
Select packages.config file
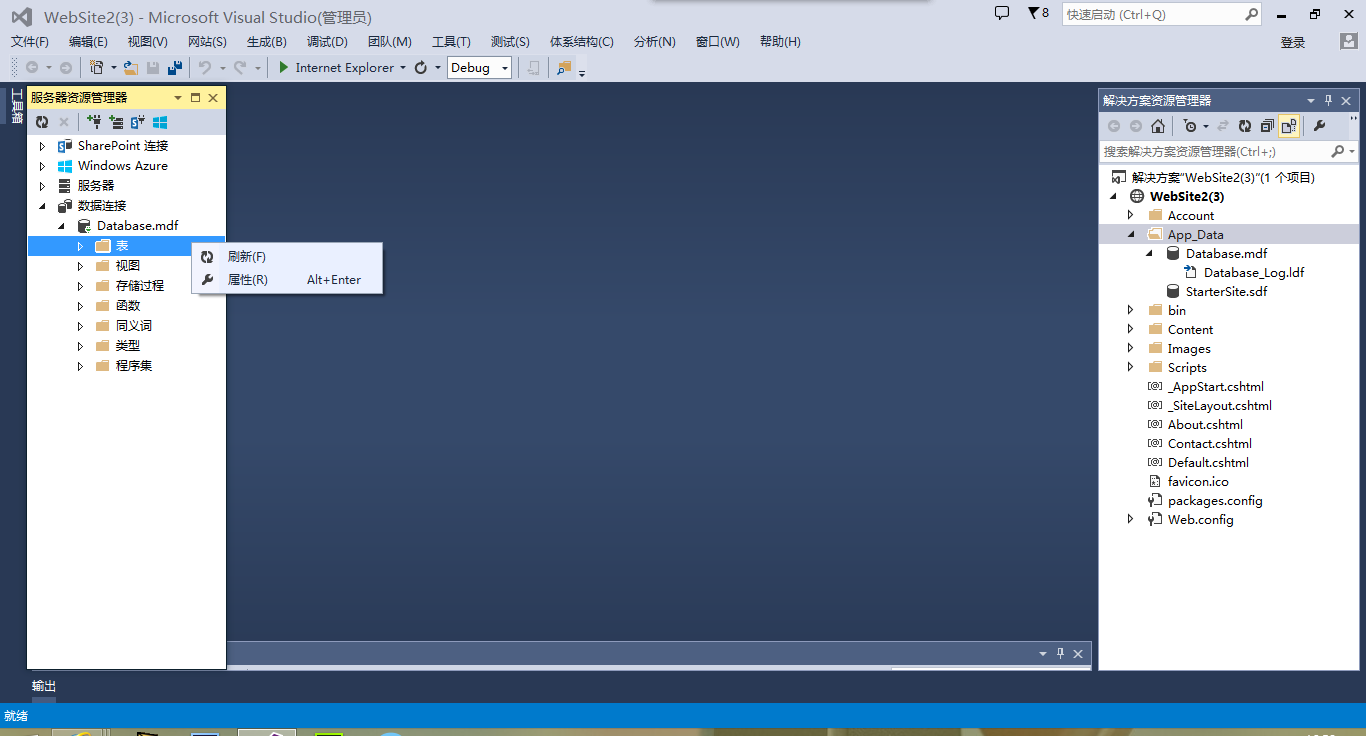click(1215, 500)
